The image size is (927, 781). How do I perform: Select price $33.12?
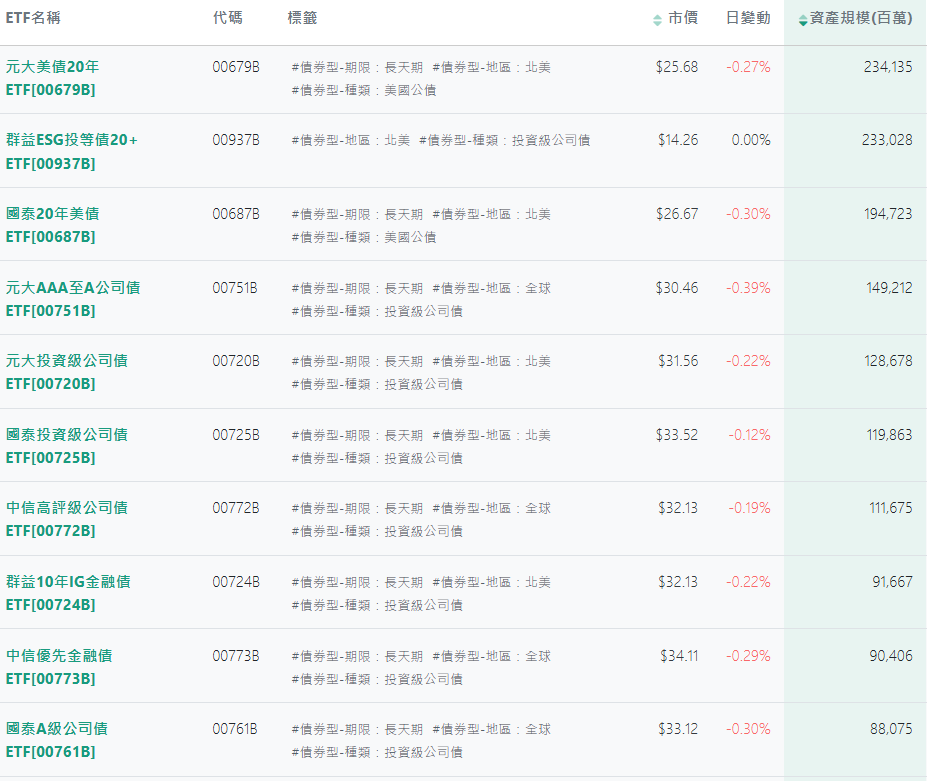pos(678,729)
